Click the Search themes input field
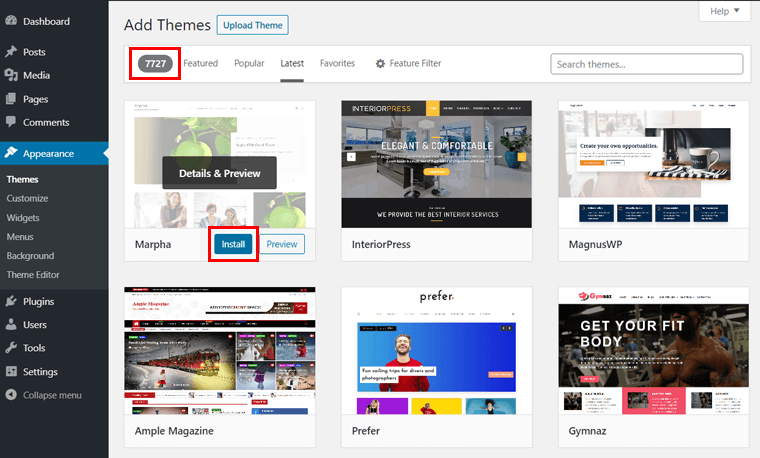Viewport: 760px width, 458px height. pyautogui.click(x=647, y=64)
